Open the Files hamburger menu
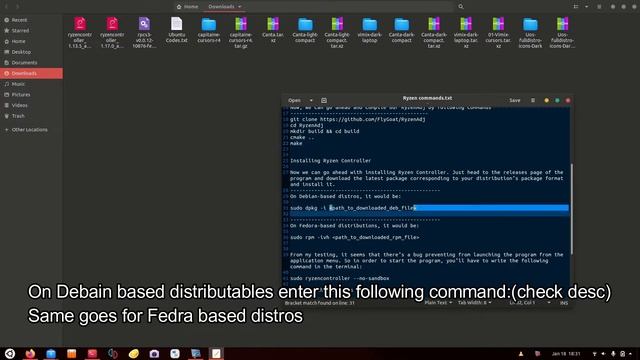Screen dimensions: 640x360 tap(599, 7)
